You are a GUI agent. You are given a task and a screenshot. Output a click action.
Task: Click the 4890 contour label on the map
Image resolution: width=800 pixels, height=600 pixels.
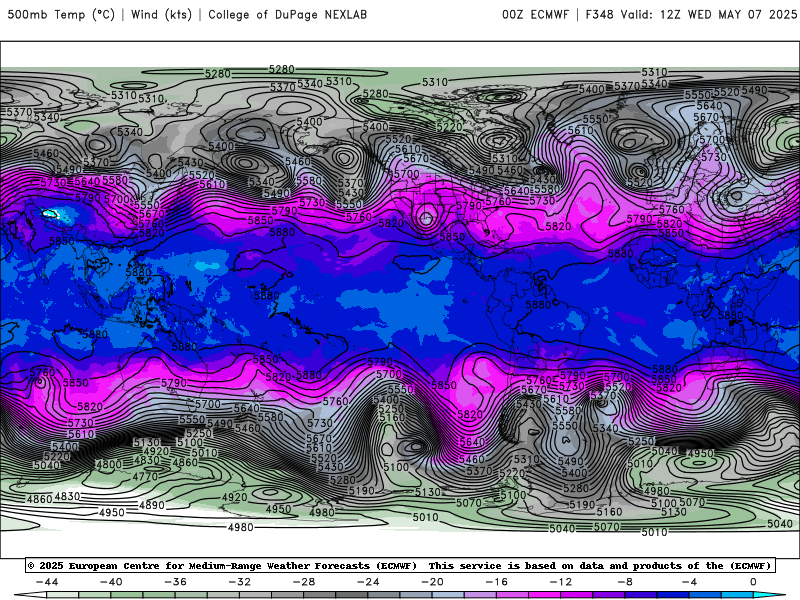[x=152, y=505]
